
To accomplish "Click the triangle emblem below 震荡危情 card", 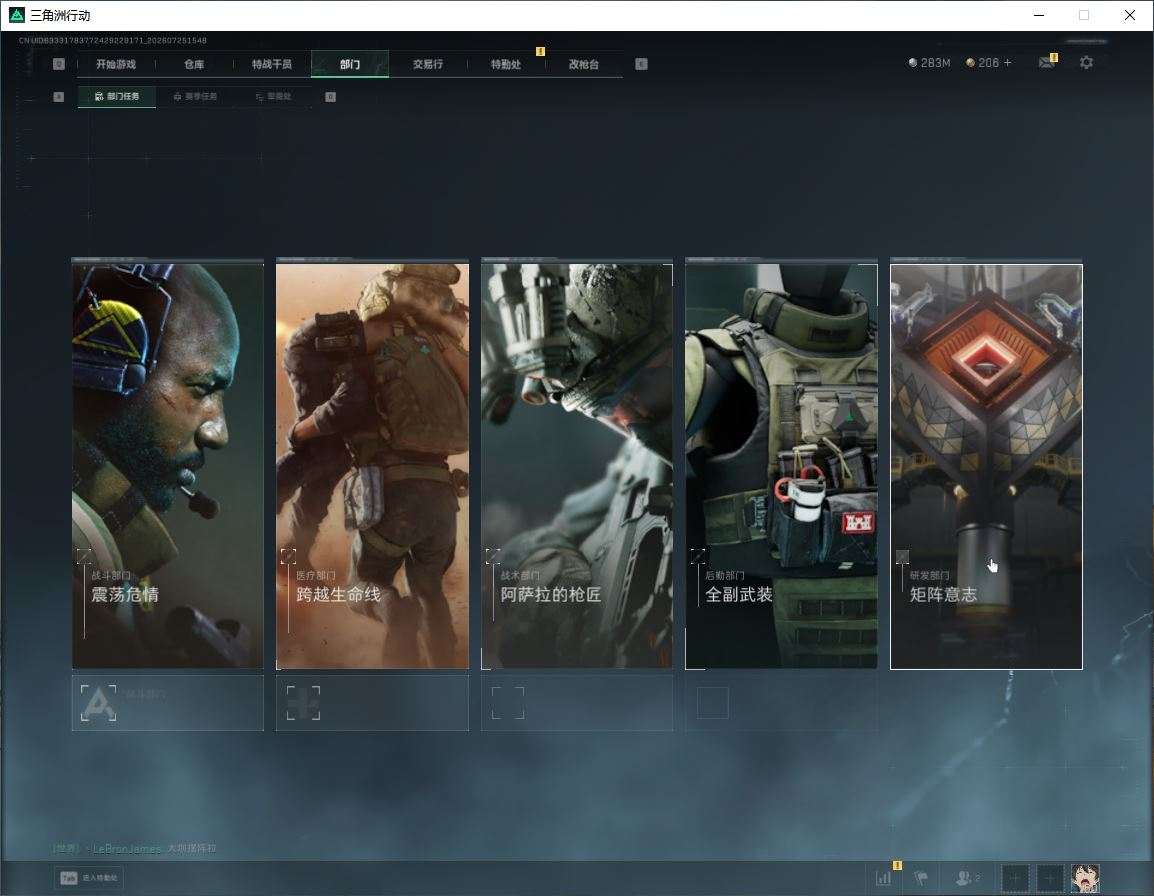I will (x=99, y=703).
